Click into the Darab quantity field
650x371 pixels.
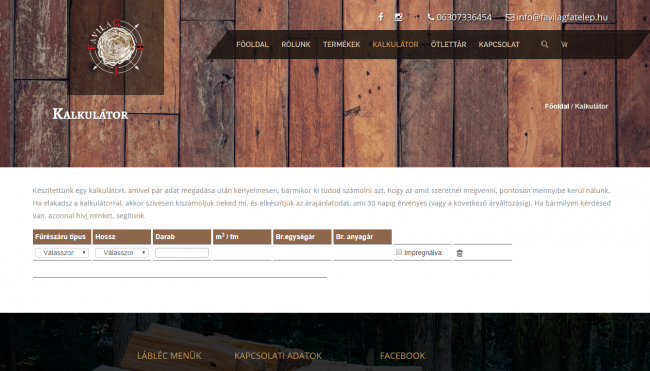coord(182,252)
